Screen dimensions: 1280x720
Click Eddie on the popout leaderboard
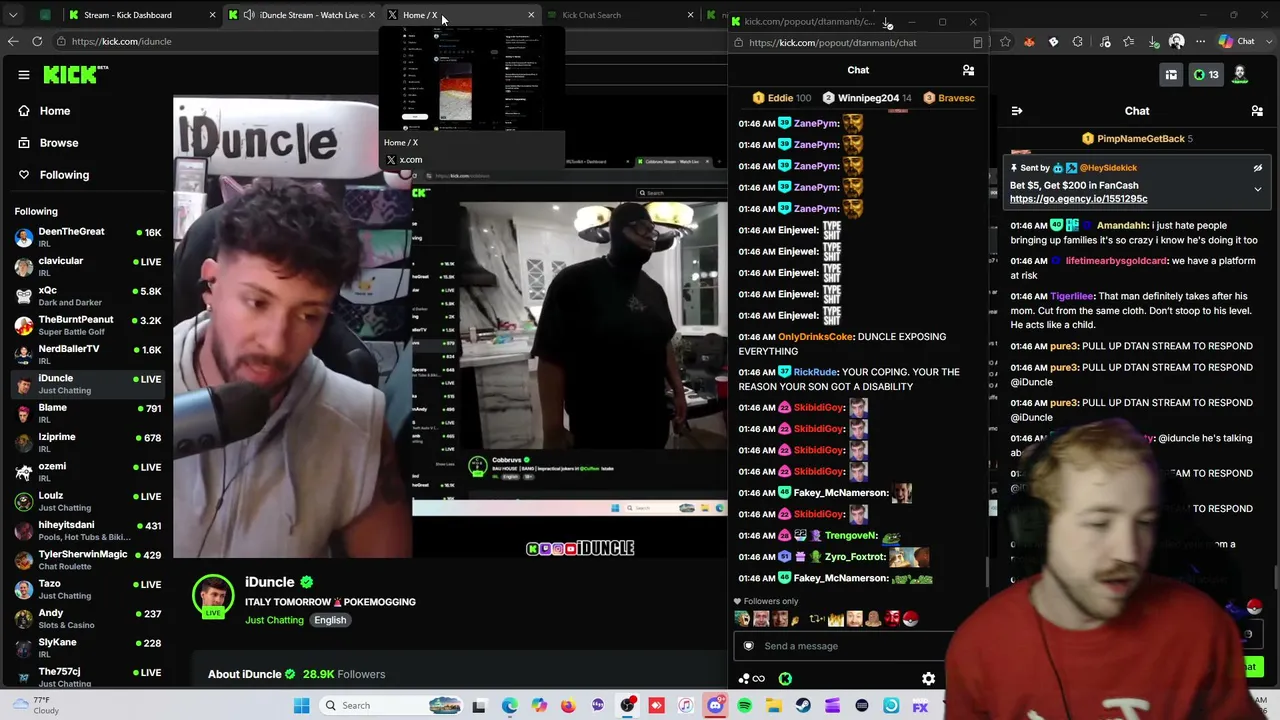779,98
